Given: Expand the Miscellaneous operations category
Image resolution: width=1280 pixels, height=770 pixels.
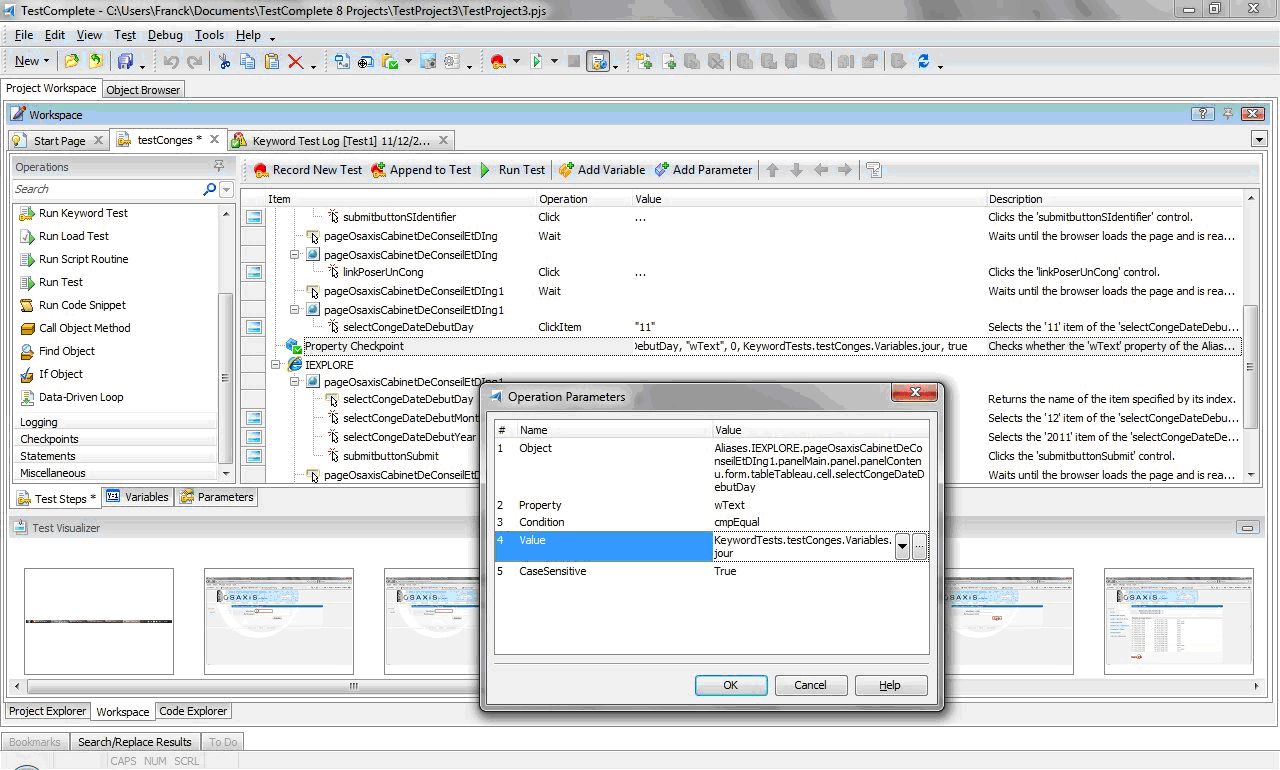Looking at the screenshot, I should pyautogui.click(x=114, y=473).
